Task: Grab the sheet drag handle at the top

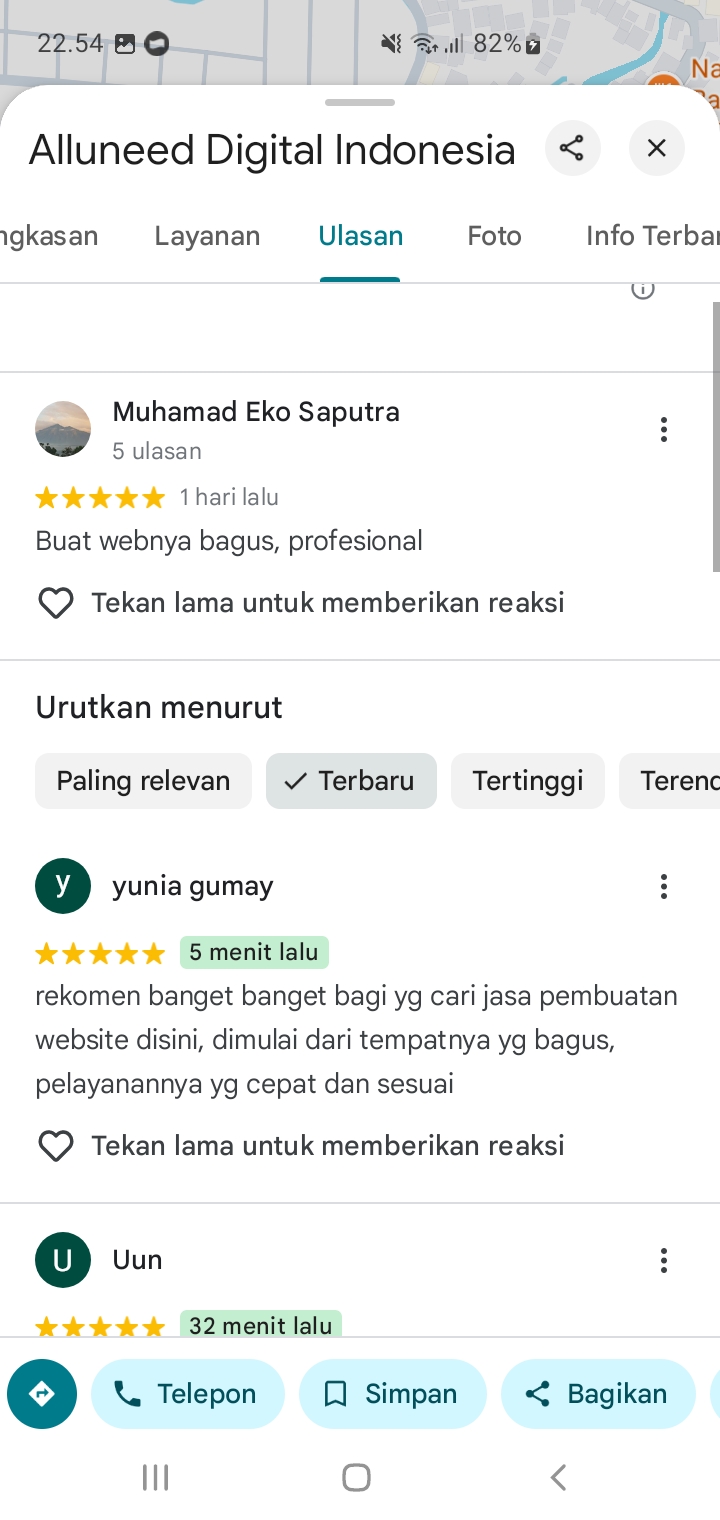Action: [x=360, y=102]
